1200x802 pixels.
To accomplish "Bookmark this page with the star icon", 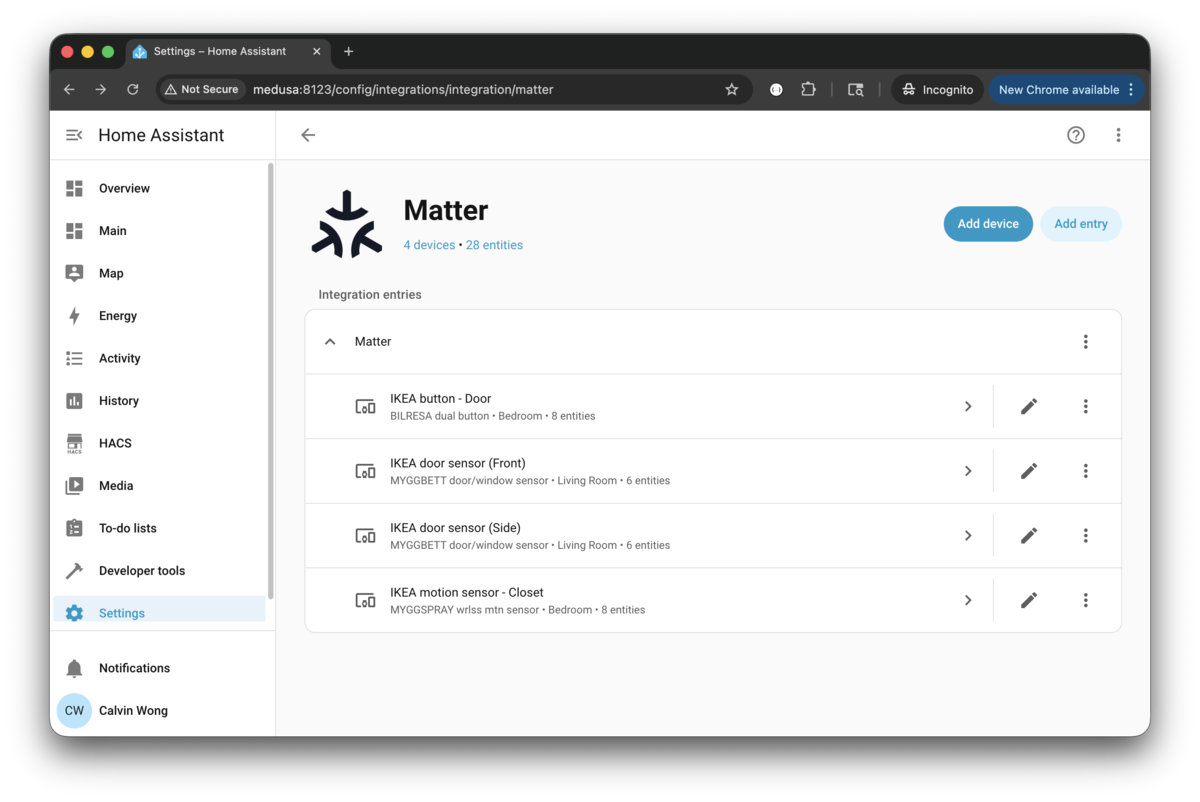I will [x=731, y=90].
